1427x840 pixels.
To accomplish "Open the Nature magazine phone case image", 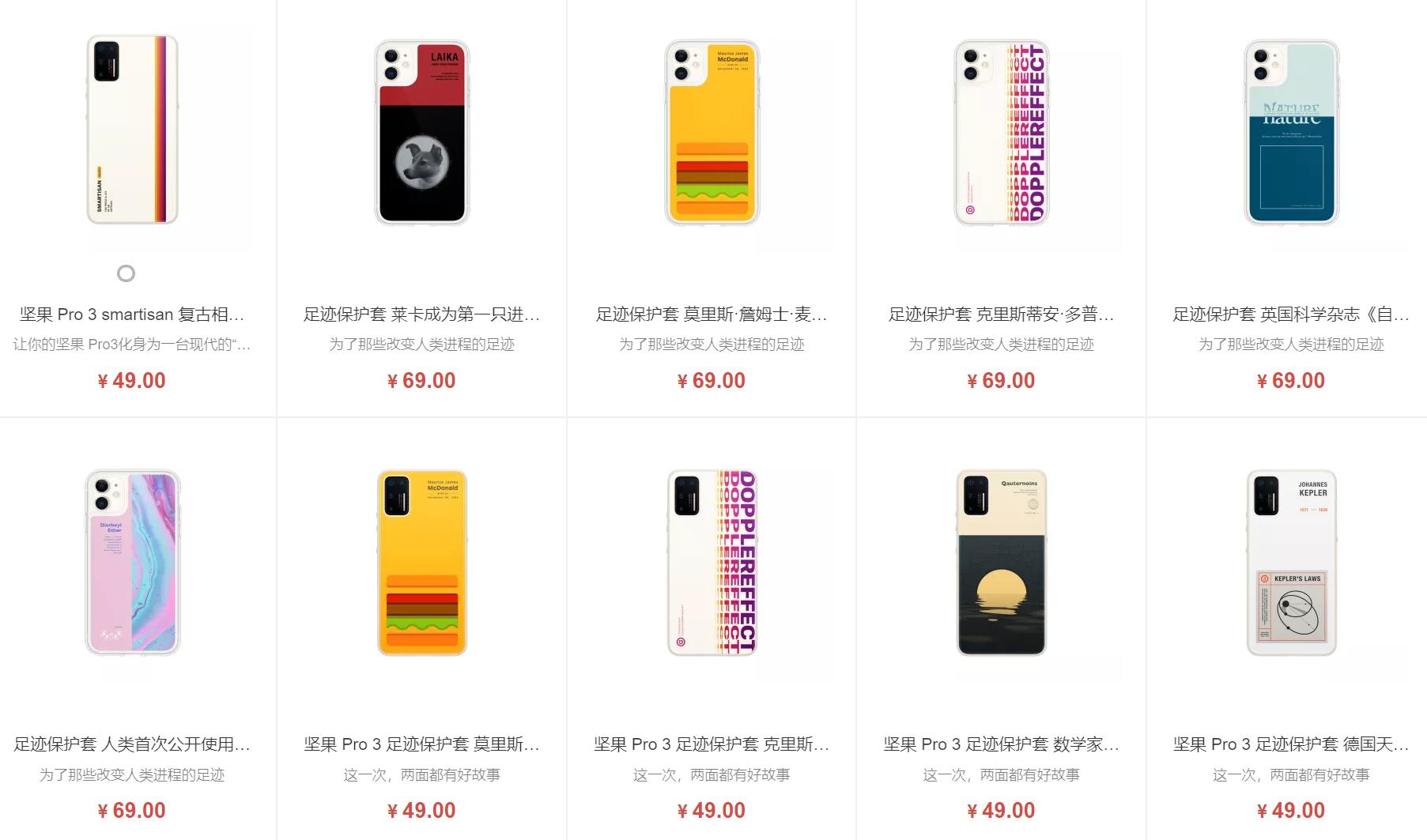I will 1291,132.
